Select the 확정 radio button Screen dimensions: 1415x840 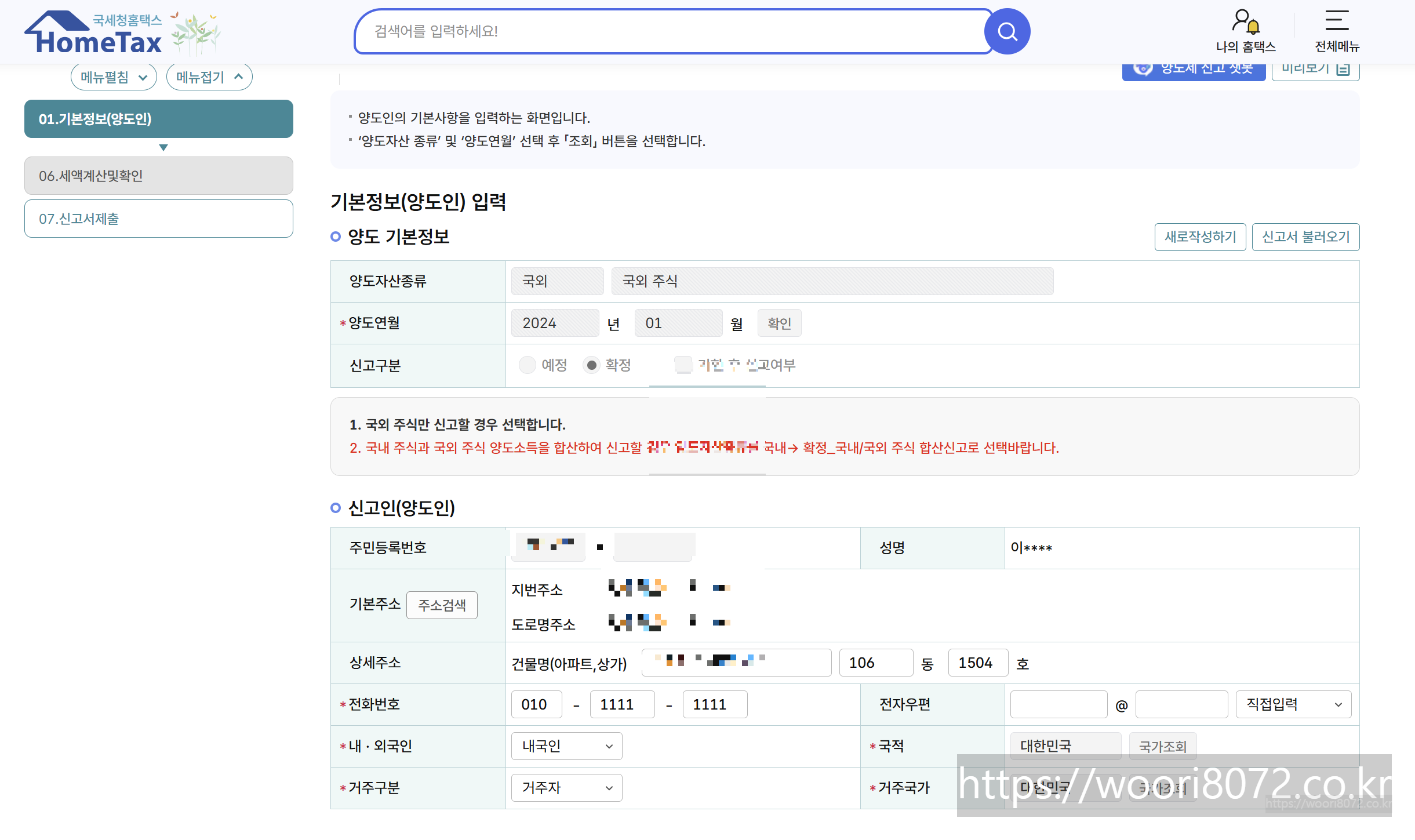pyautogui.click(x=591, y=365)
